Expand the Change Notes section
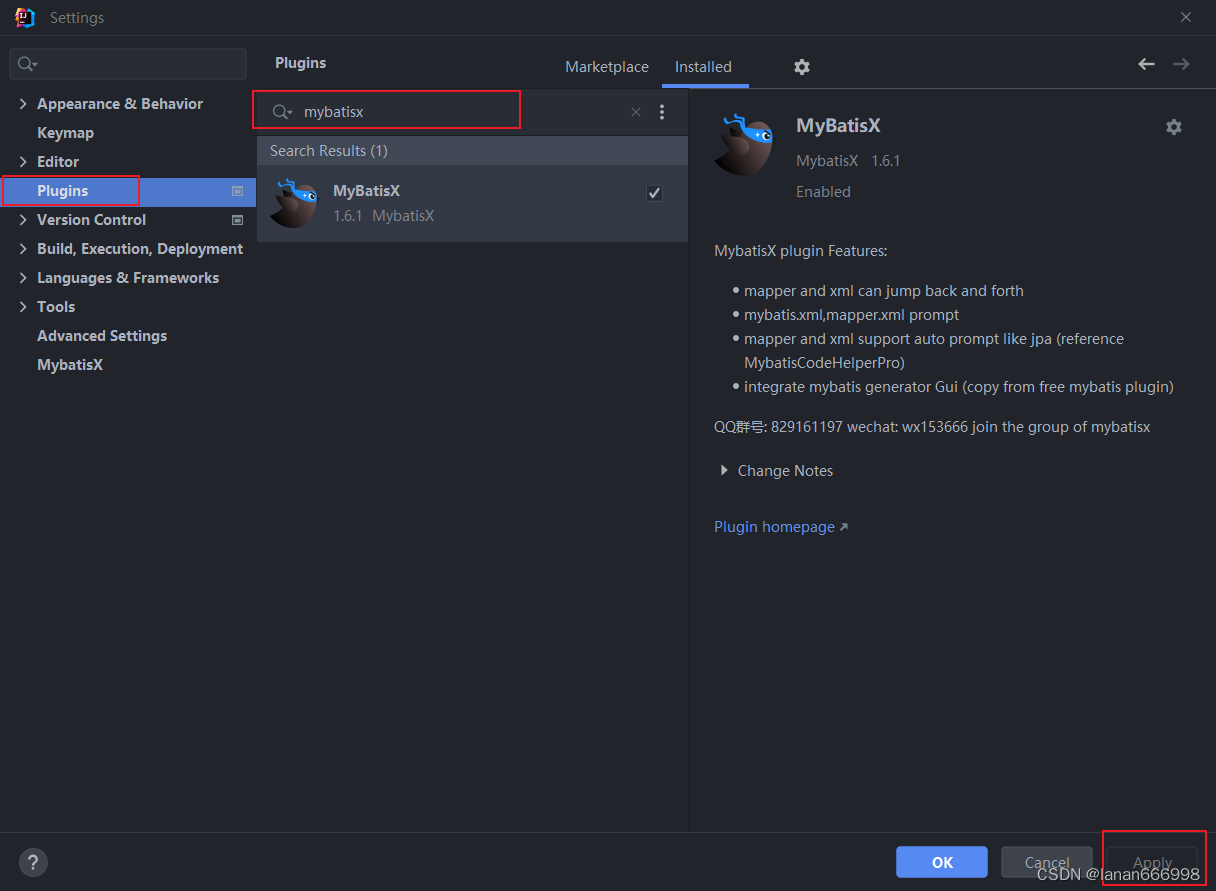The image size is (1216, 891). [x=724, y=471]
